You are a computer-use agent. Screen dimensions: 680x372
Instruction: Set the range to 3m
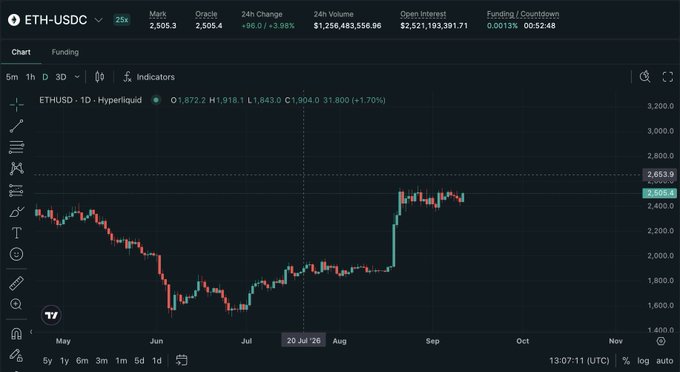point(101,360)
